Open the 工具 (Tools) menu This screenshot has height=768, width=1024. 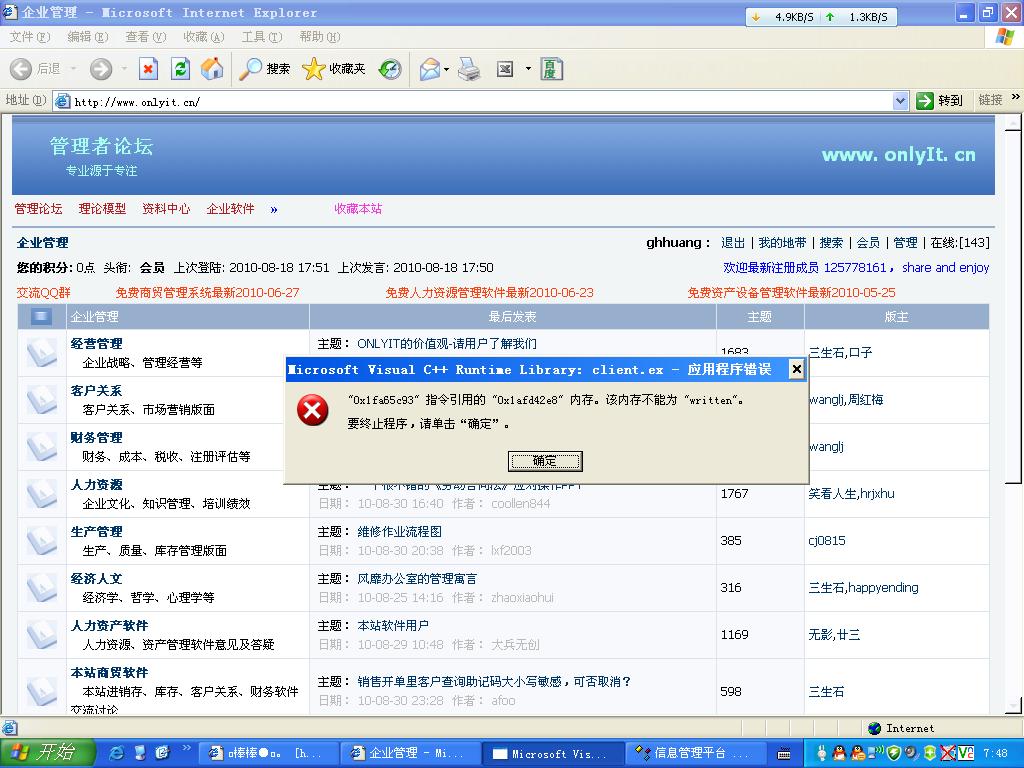pos(261,37)
